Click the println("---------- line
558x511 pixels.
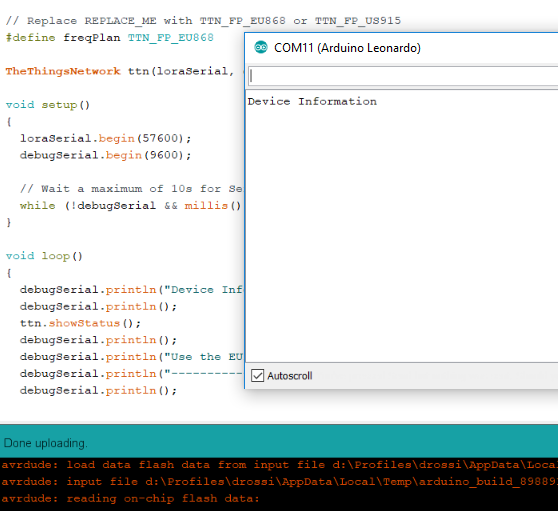[x=131, y=373]
